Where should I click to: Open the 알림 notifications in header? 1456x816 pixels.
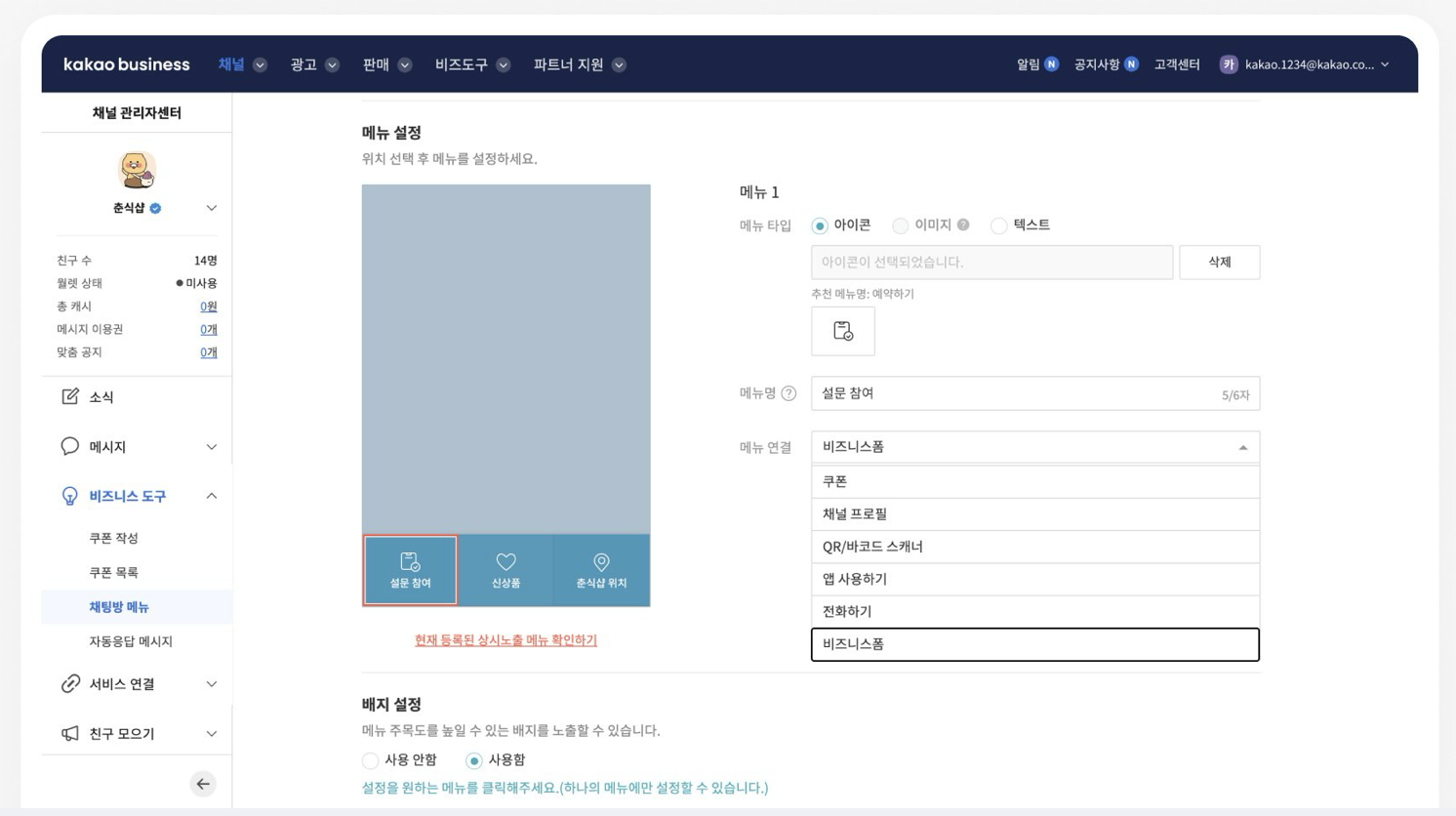[1036, 64]
